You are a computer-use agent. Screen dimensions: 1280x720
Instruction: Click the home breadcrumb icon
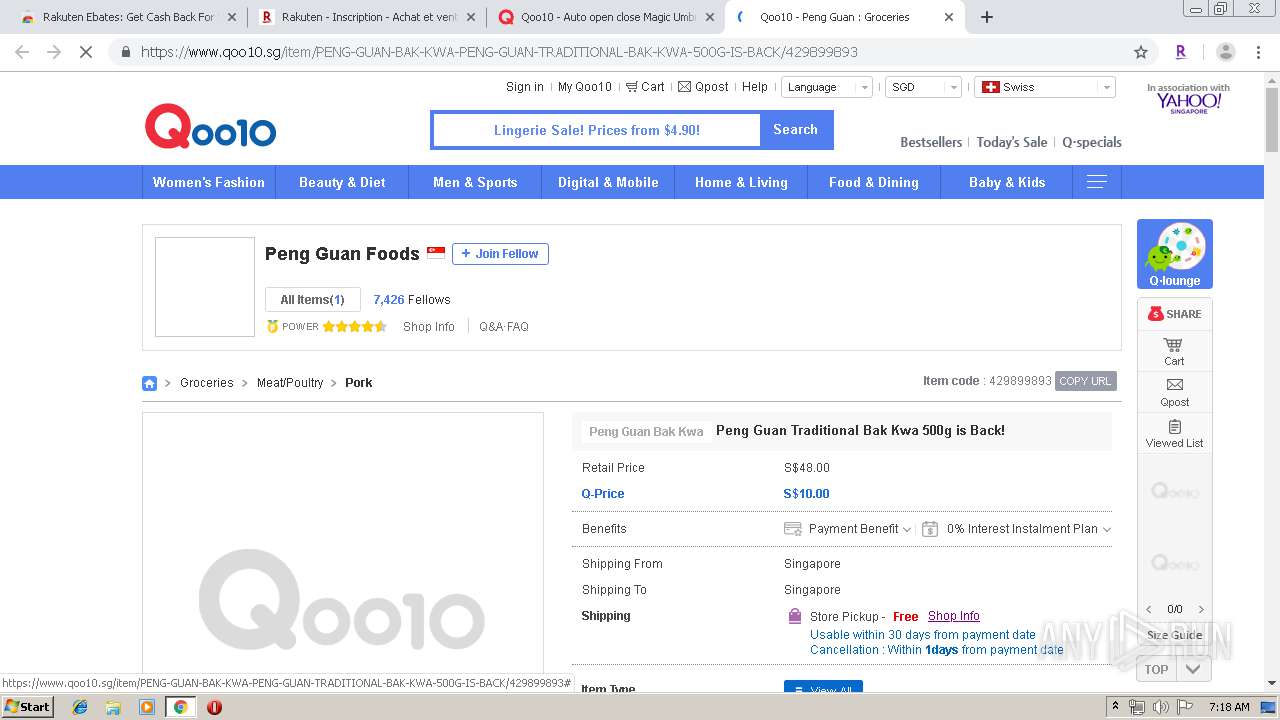click(x=149, y=383)
